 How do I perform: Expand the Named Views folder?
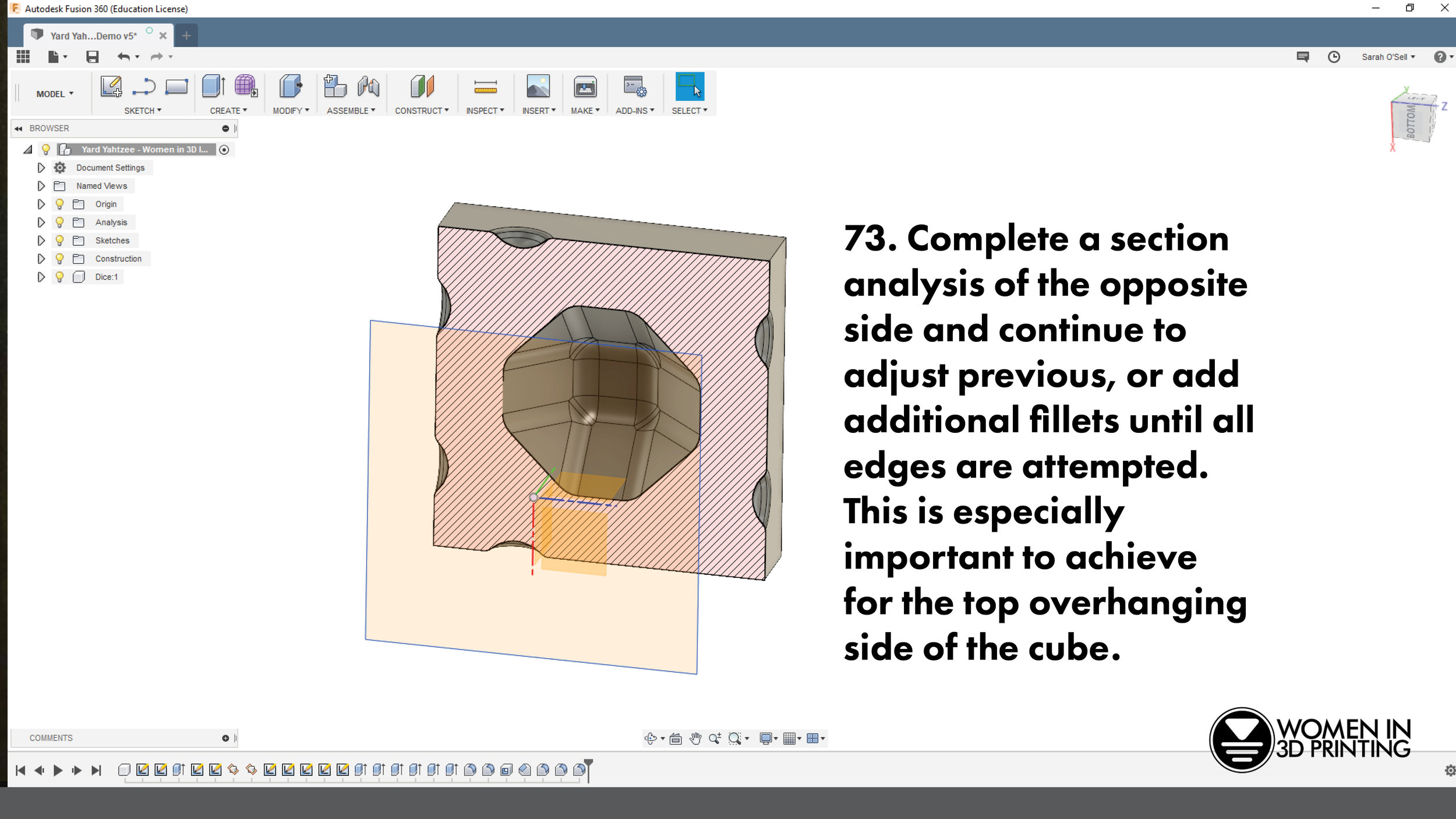coord(41,186)
